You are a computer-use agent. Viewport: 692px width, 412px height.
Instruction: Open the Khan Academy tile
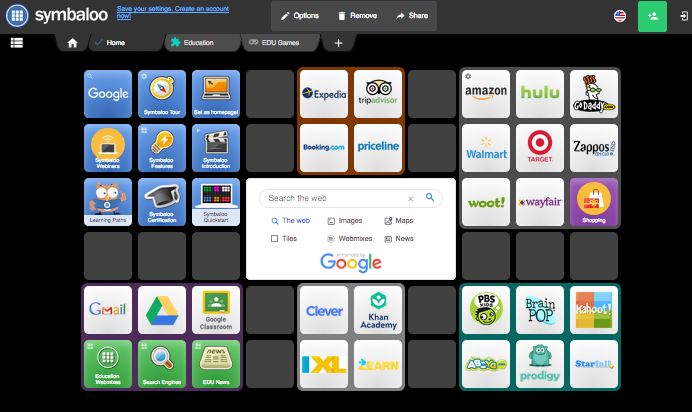(378, 310)
